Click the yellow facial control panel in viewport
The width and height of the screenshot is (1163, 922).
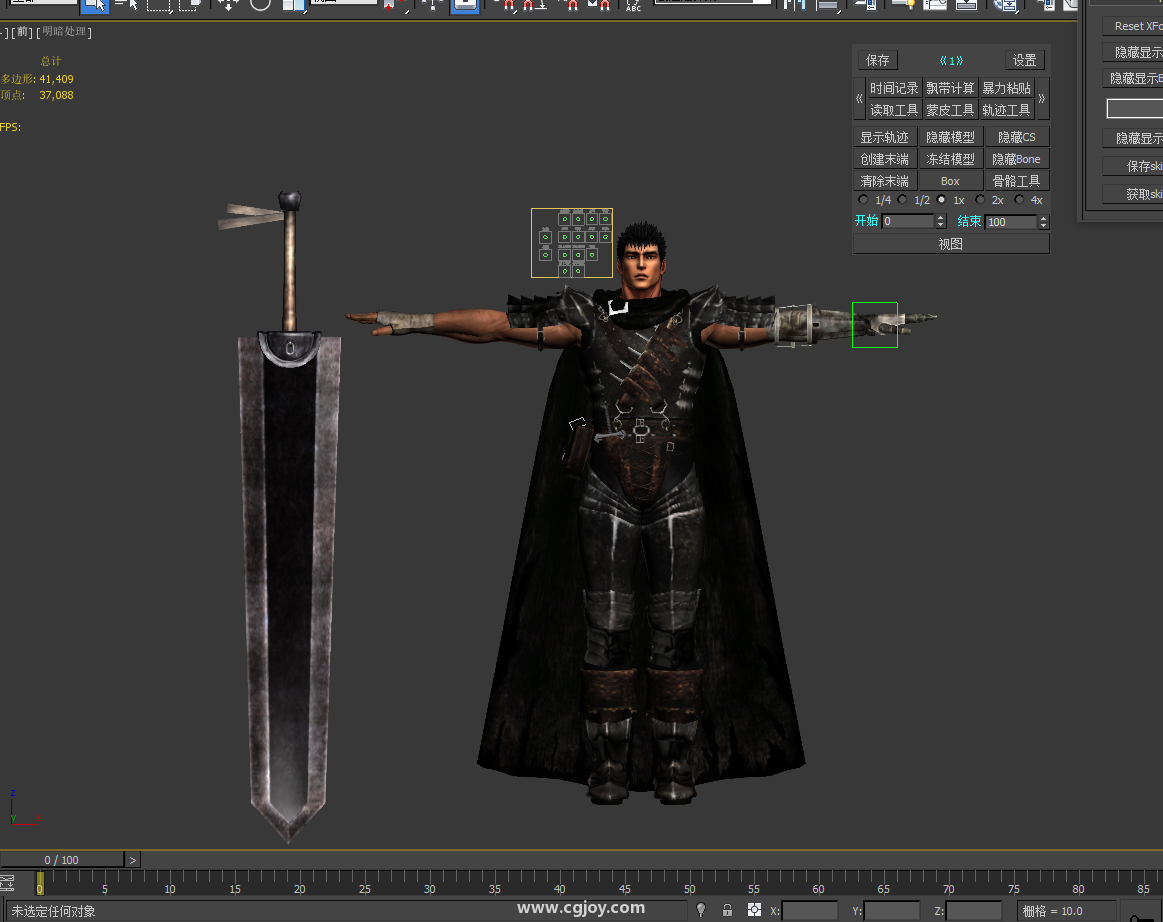pyautogui.click(x=571, y=242)
